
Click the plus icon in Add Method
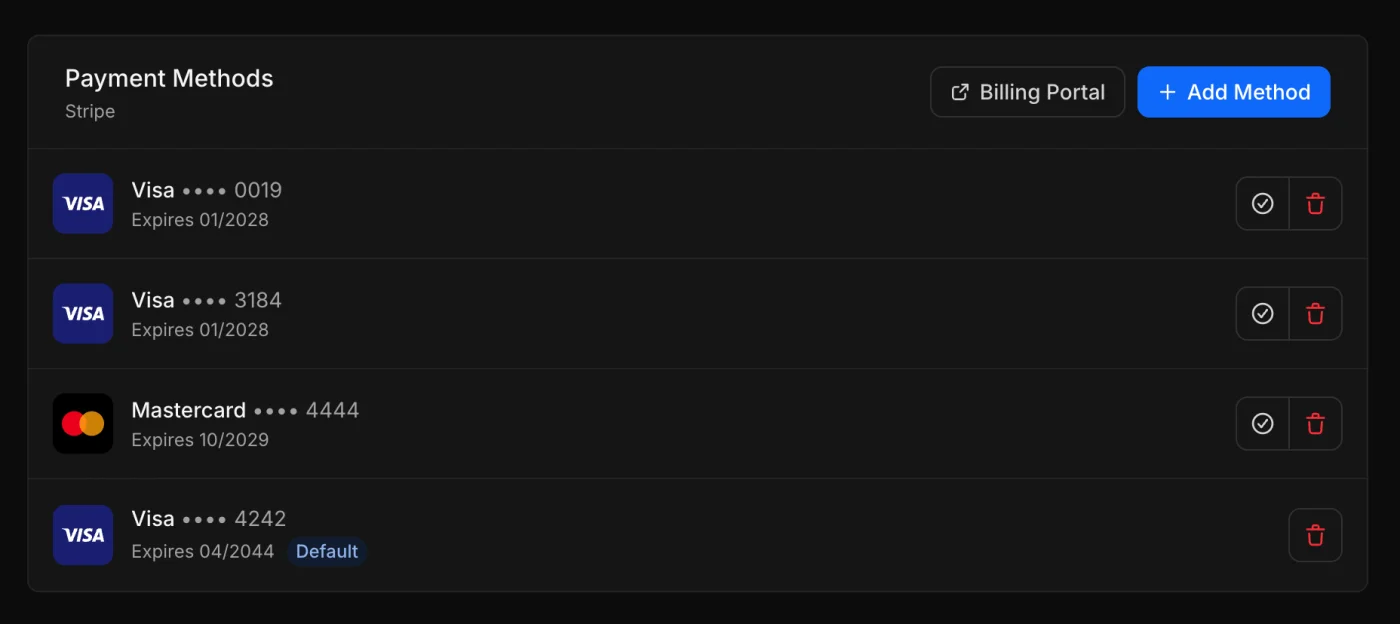coord(1167,92)
